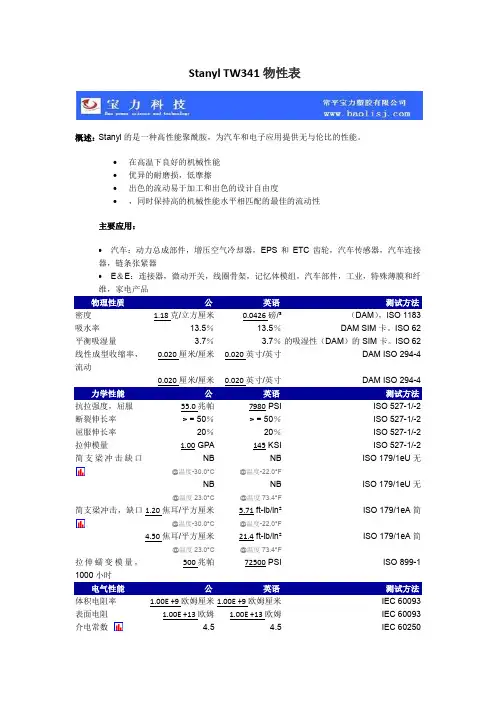Click the 概述 label in the overview line
The height and width of the screenshot is (702, 496).
point(85,137)
